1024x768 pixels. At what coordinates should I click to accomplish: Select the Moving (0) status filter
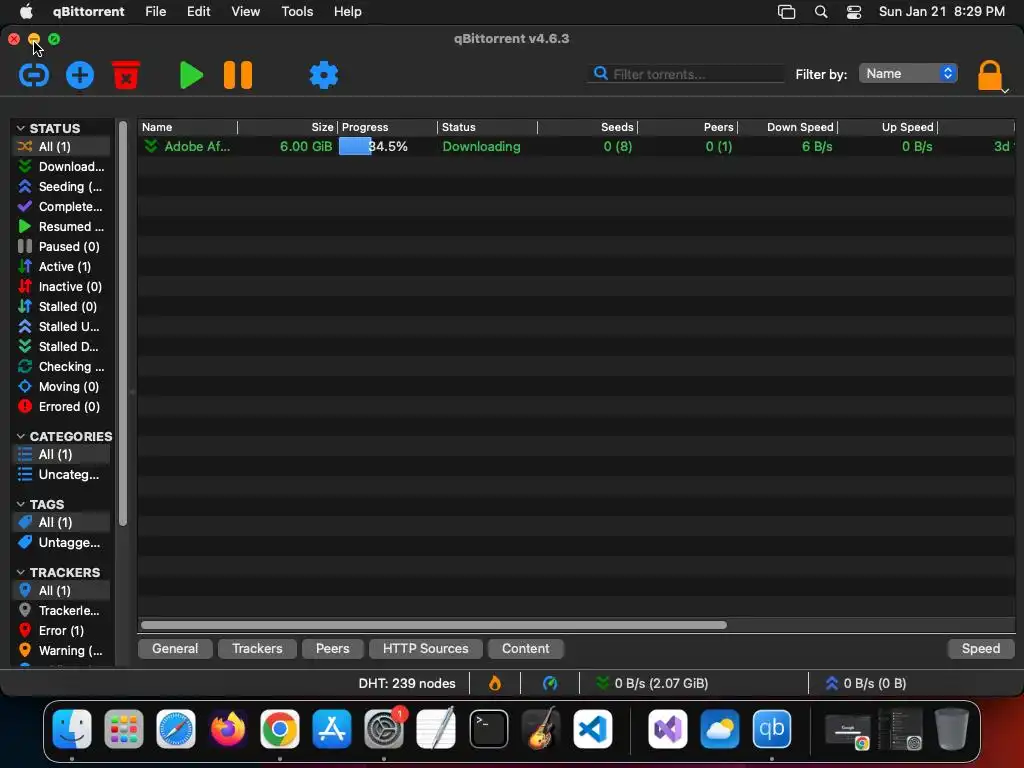[x=62, y=387]
